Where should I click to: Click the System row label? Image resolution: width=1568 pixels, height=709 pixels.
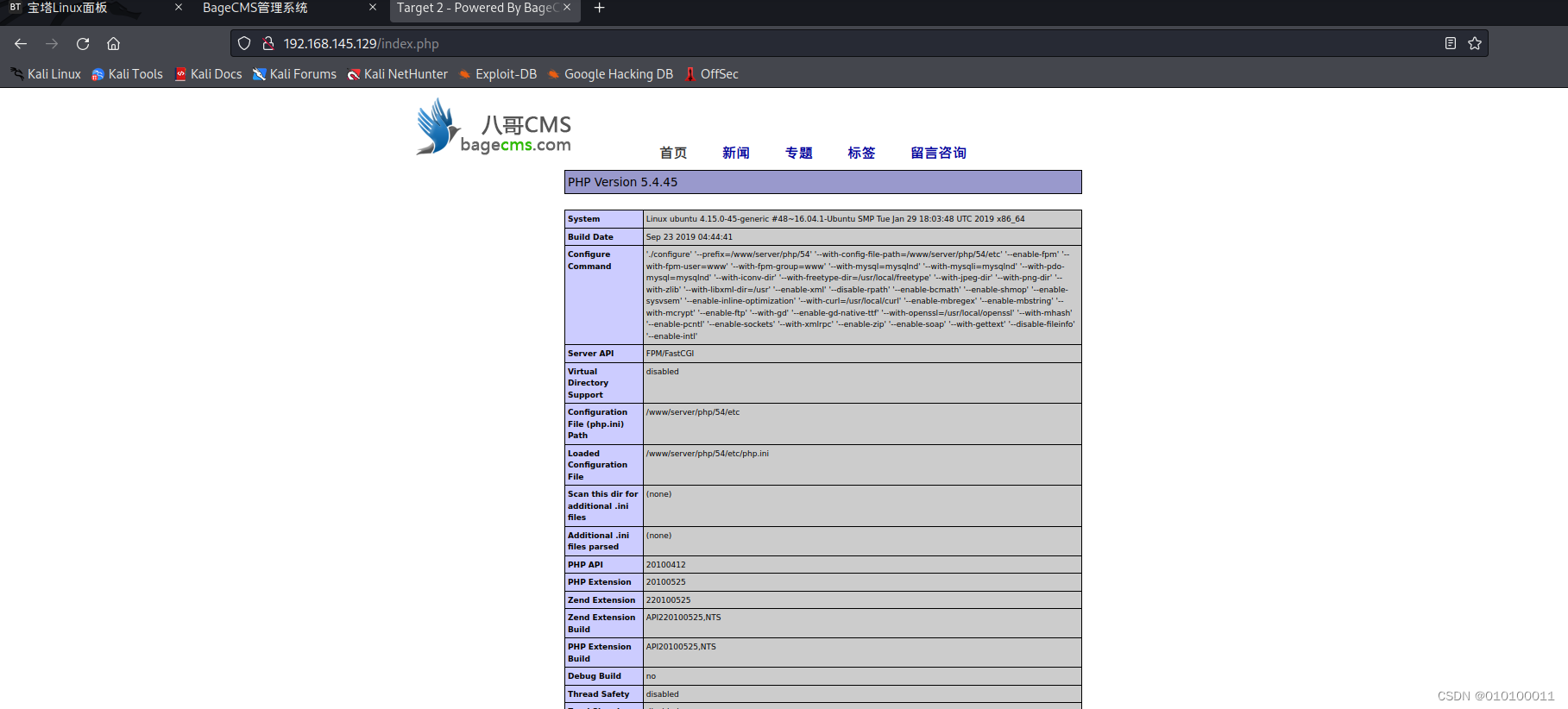pos(584,219)
